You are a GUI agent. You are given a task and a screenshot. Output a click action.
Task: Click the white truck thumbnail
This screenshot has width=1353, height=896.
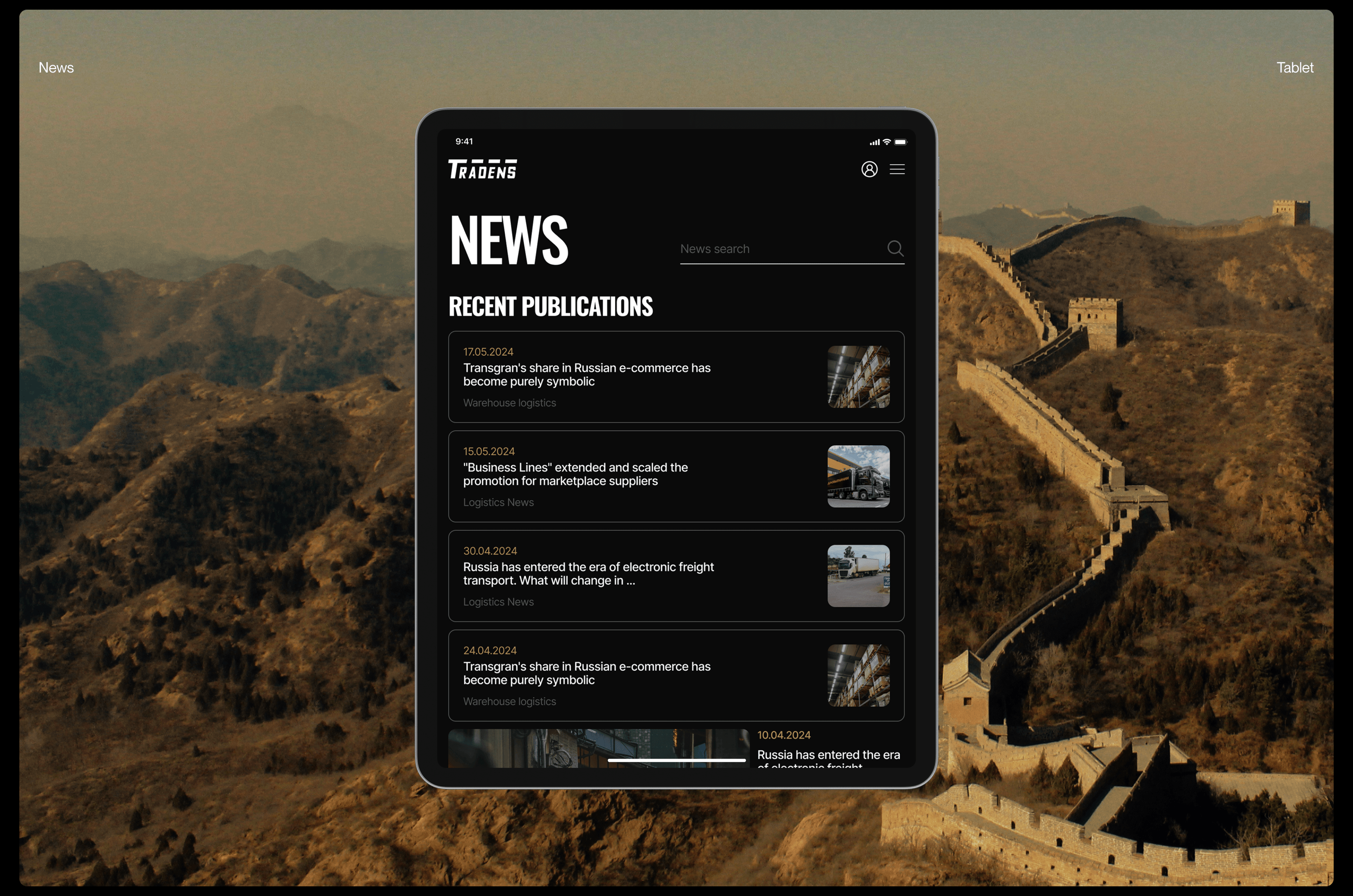858,576
